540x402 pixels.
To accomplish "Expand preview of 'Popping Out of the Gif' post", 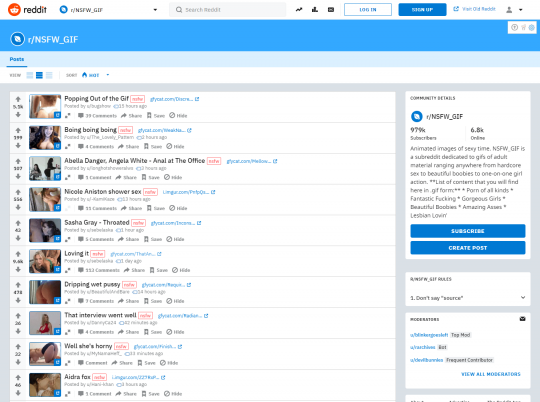I will (x=68, y=116).
